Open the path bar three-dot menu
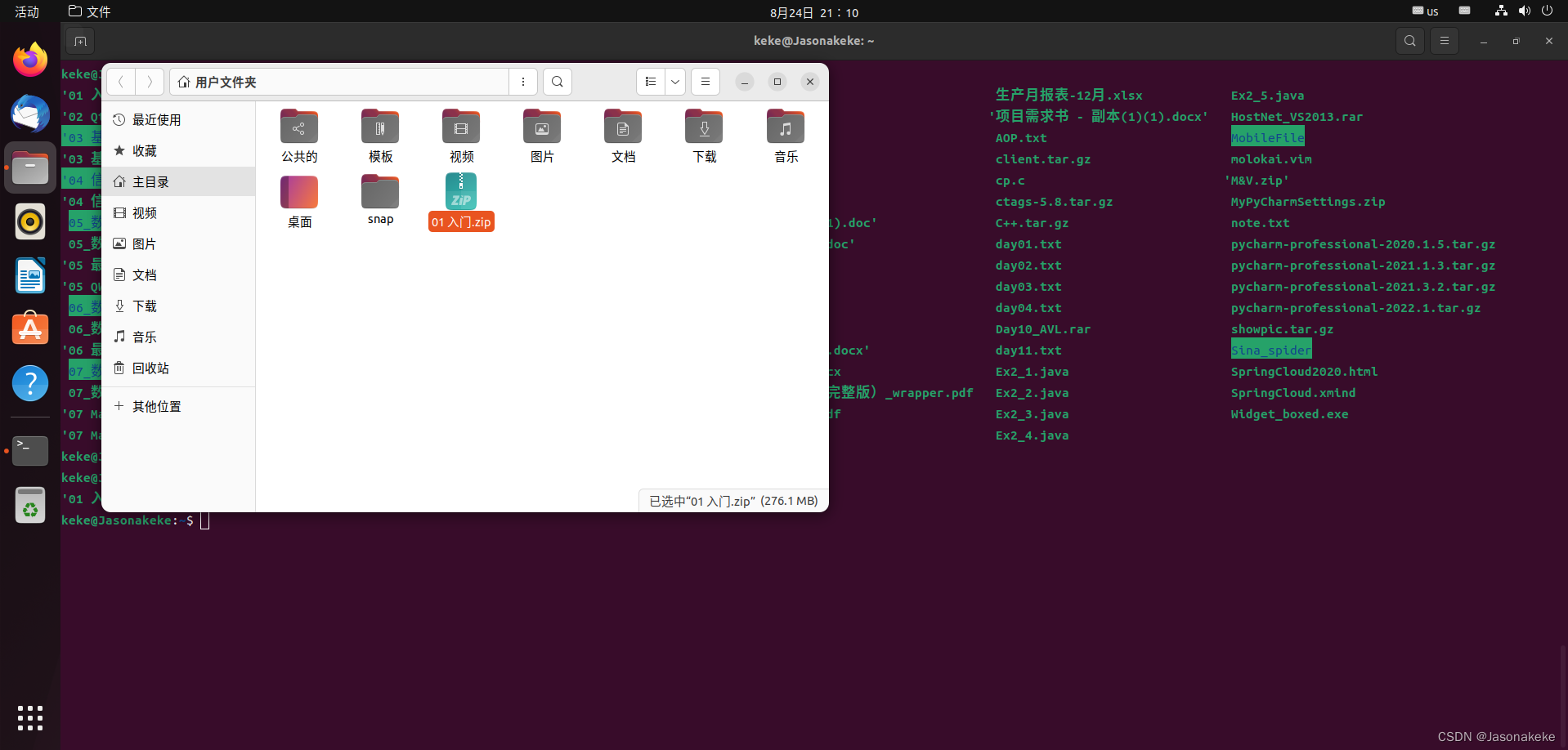 tap(523, 82)
